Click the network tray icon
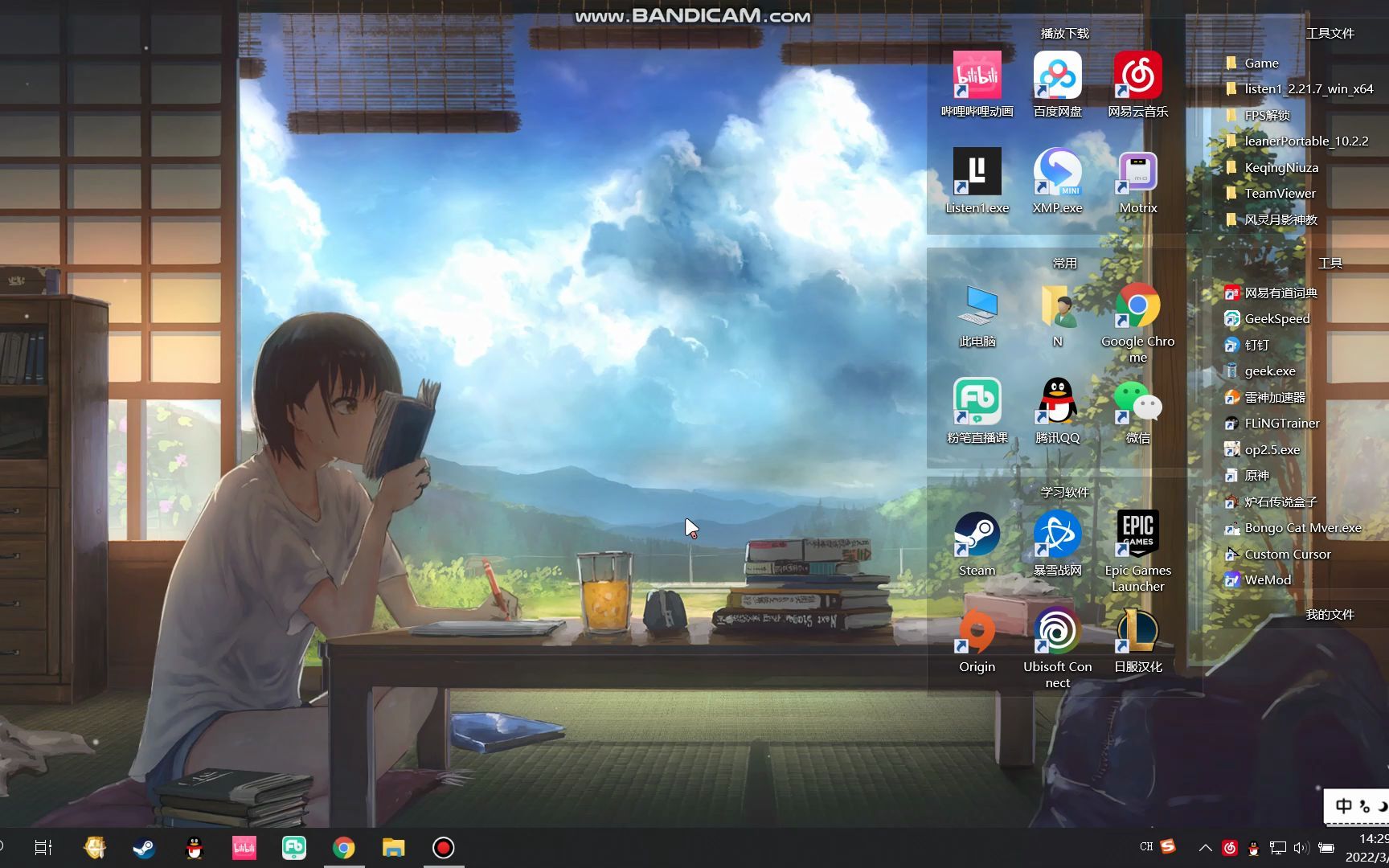The width and height of the screenshot is (1389, 868). 1277,847
